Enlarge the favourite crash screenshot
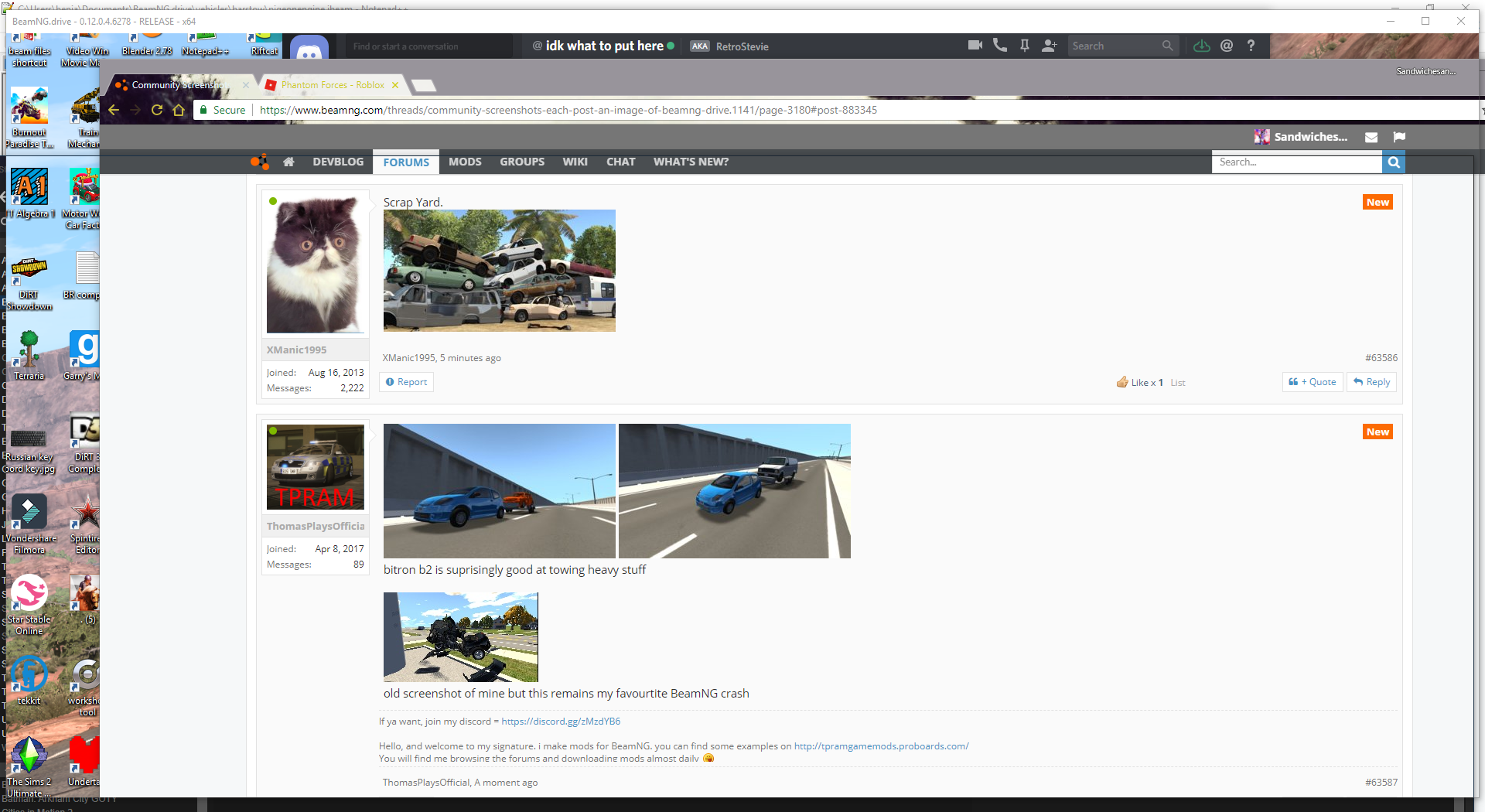The height and width of the screenshot is (812, 1485). point(461,637)
